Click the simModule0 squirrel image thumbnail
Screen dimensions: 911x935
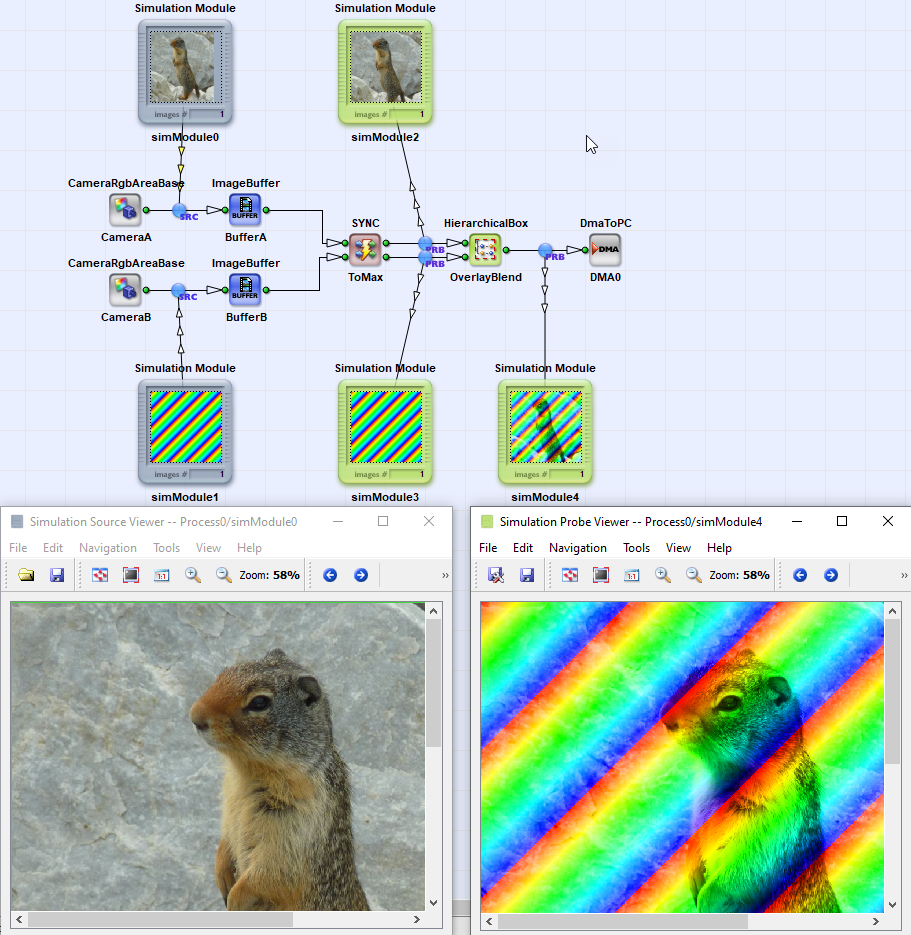(x=185, y=66)
